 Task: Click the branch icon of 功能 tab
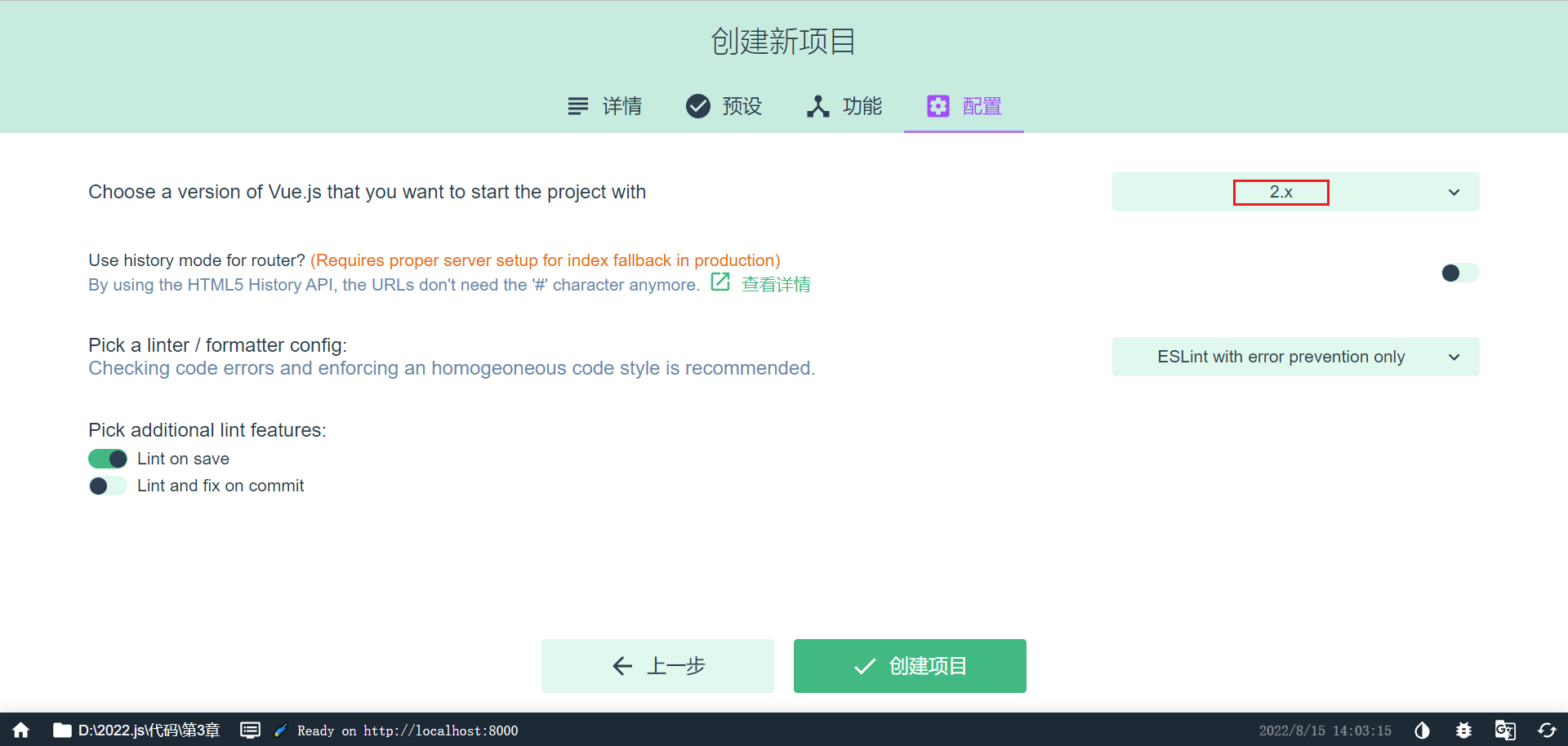click(818, 106)
